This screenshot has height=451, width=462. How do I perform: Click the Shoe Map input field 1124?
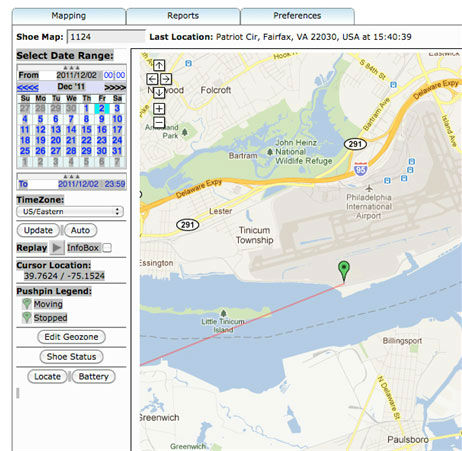[106, 37]
